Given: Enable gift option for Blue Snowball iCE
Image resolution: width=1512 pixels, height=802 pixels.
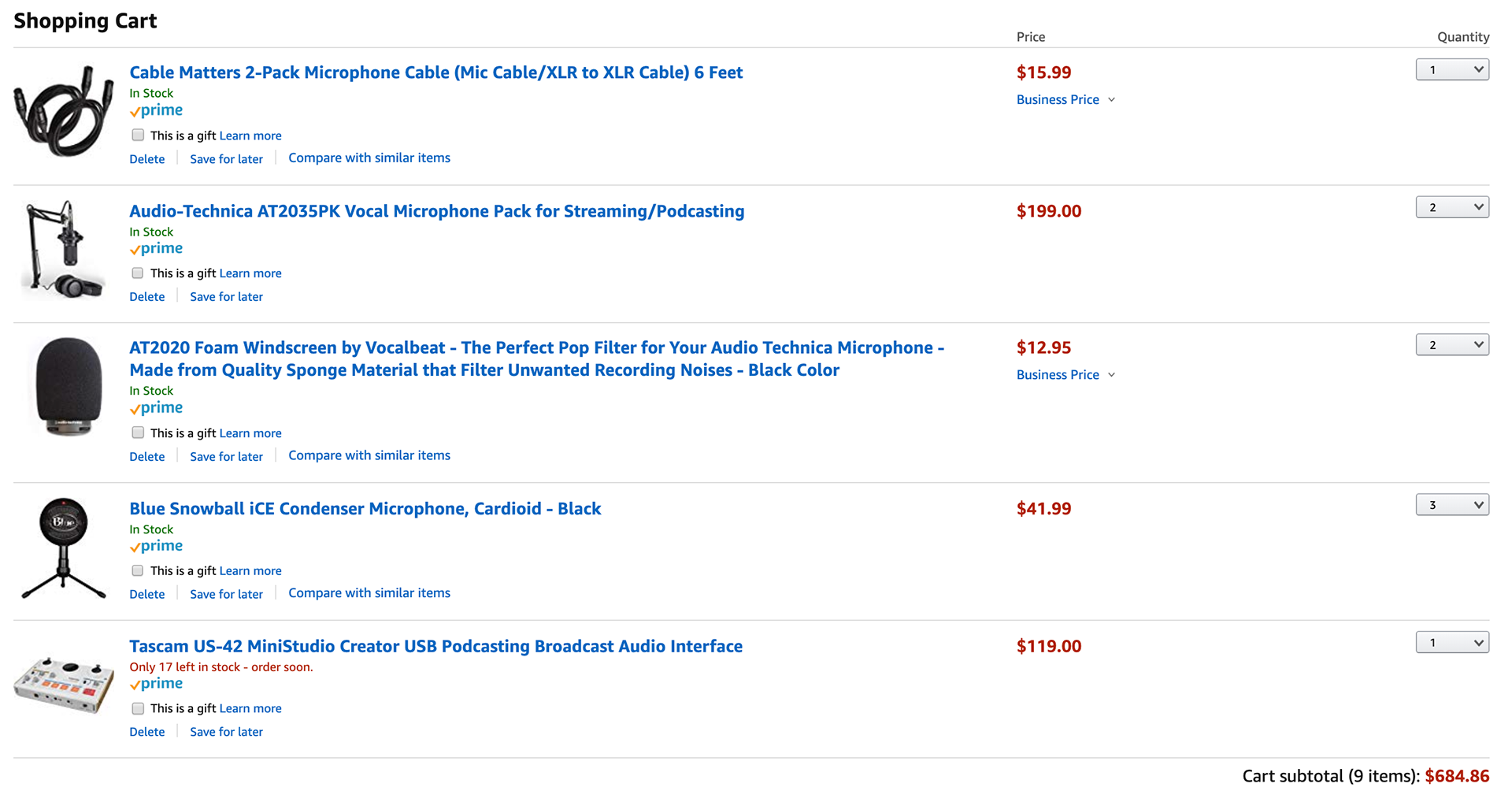Looking at the screenshot, I should coord(138,570).
